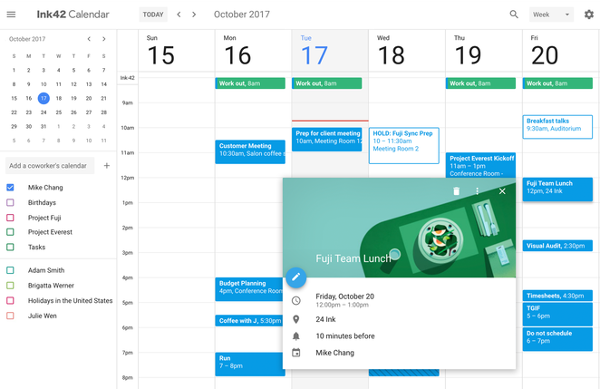
Task: Uncheck the Mike Chang calendar
Action: click(10, 187)
